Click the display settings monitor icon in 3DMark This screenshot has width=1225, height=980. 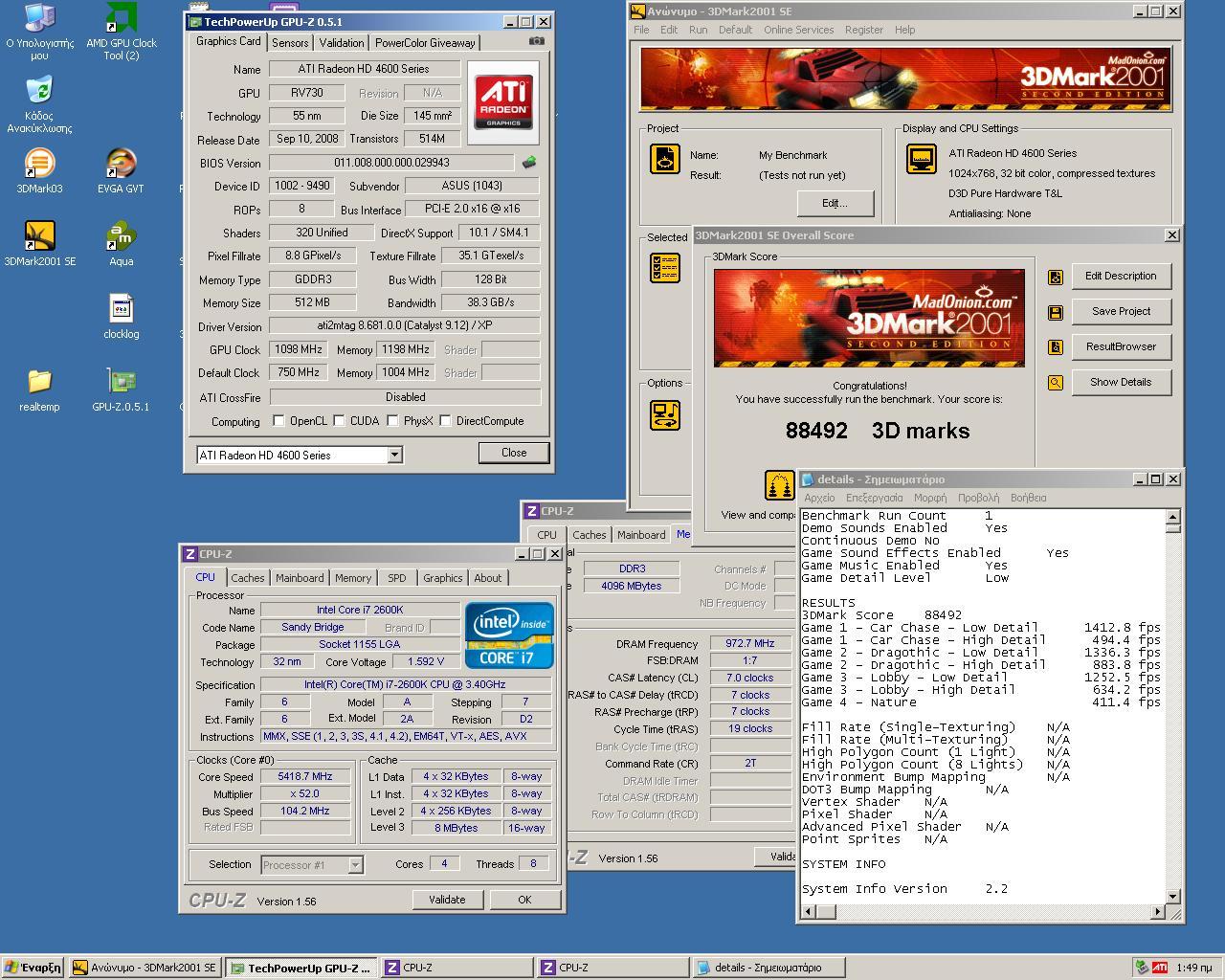921,159
